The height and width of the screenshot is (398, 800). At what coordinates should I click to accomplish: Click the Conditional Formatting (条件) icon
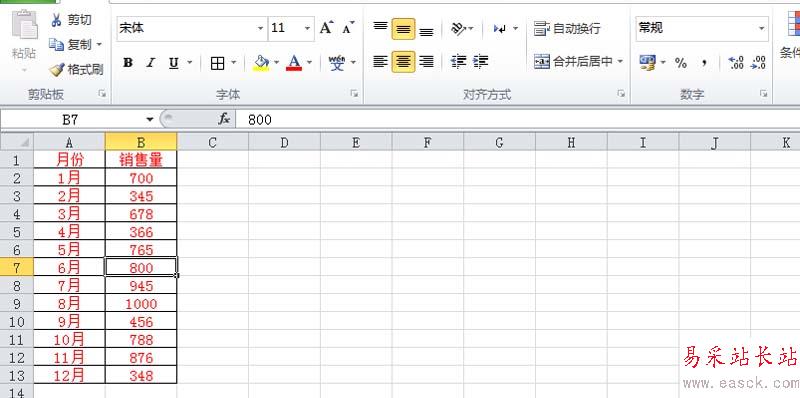(793, 23)
